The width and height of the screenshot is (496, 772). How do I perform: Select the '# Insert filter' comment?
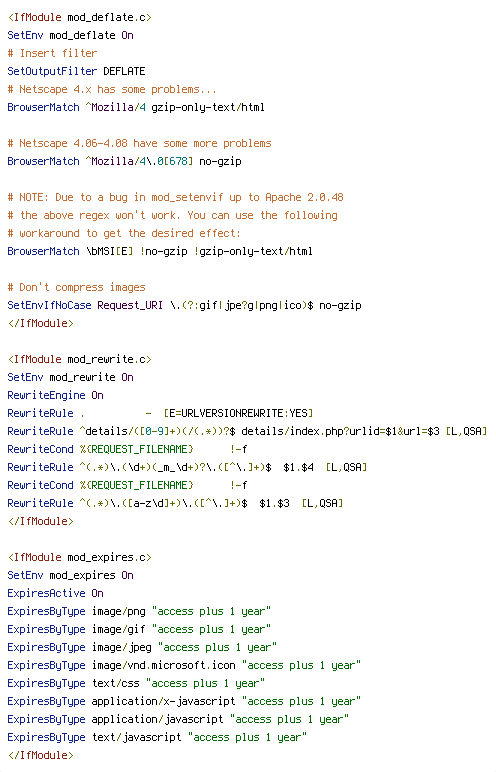click(x=52, y=53)
